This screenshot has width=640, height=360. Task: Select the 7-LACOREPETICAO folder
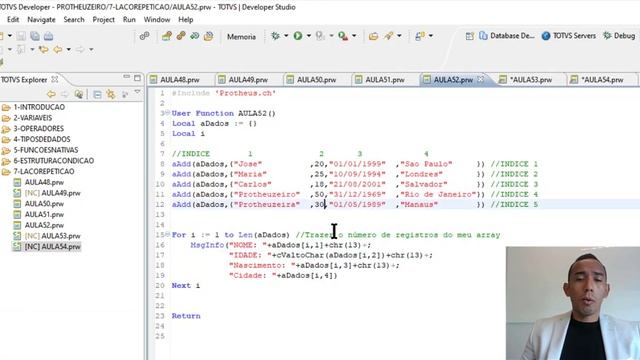44,171
